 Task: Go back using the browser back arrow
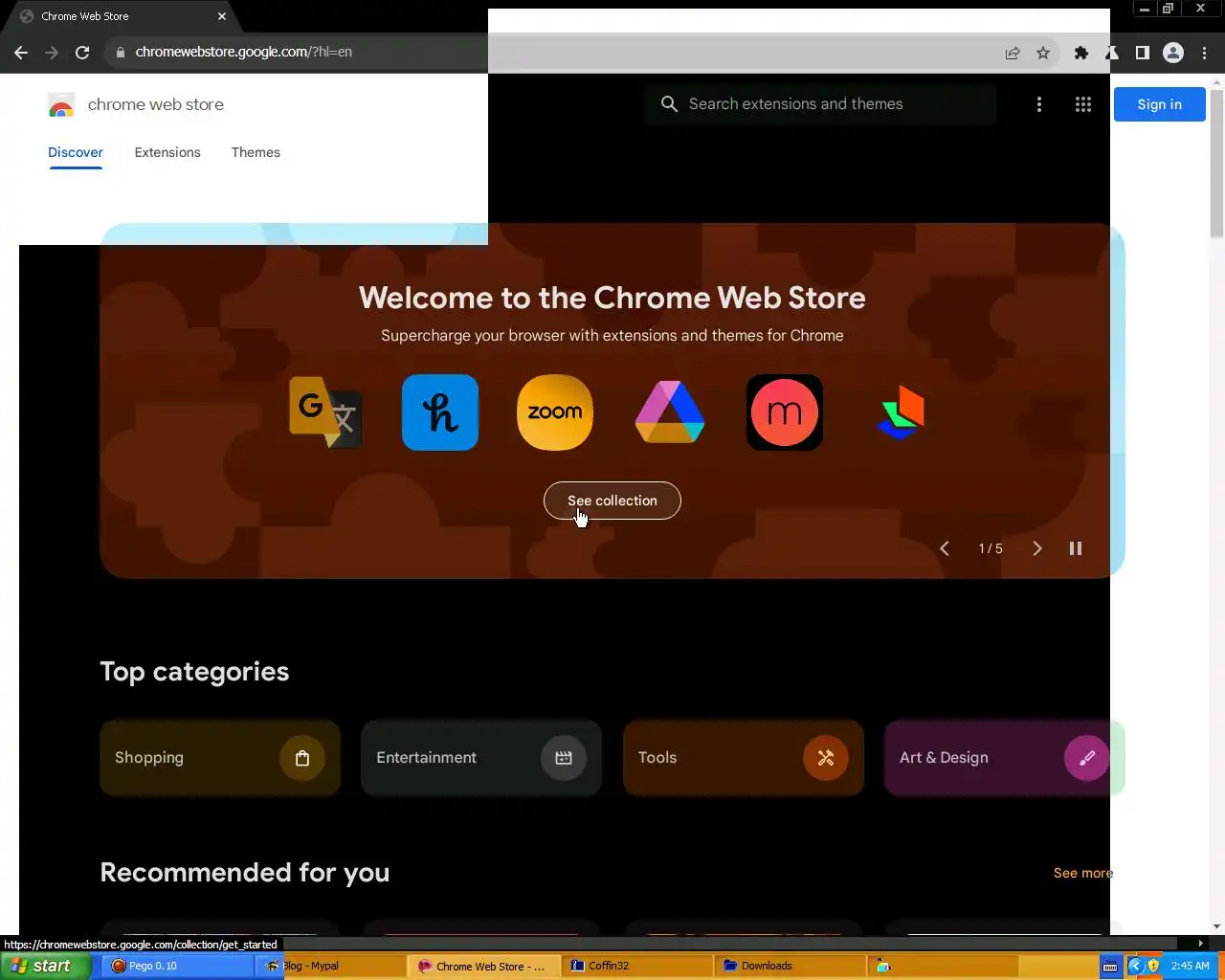(x=21, y=53)
